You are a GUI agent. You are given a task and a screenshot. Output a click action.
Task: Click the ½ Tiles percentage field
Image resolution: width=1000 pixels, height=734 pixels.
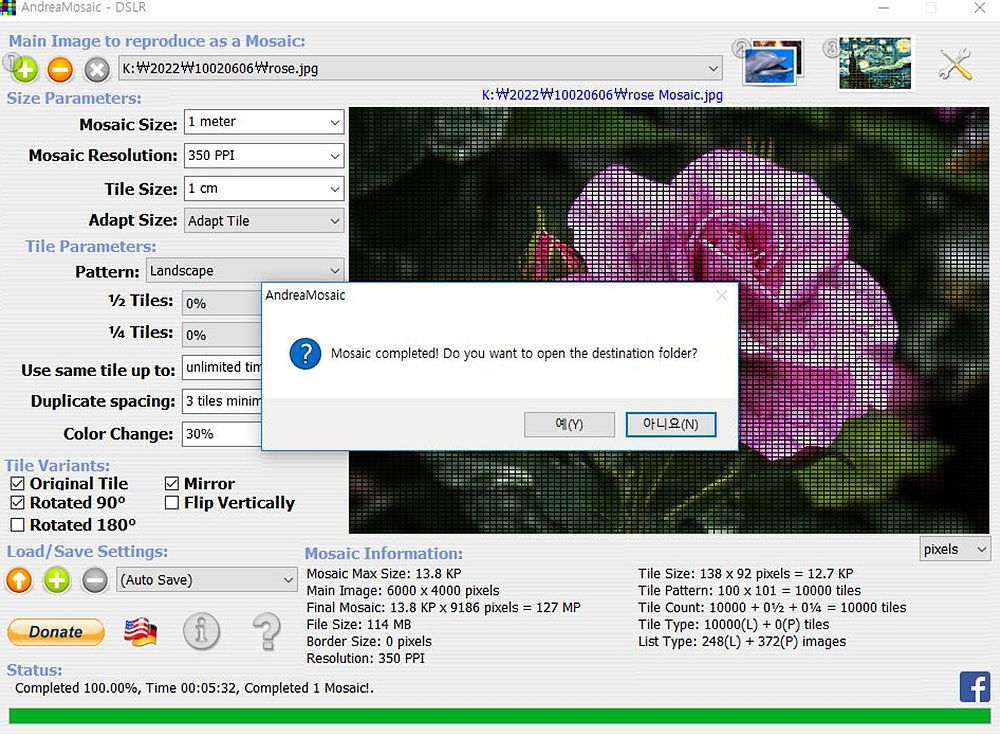click(x=223, y=304)
